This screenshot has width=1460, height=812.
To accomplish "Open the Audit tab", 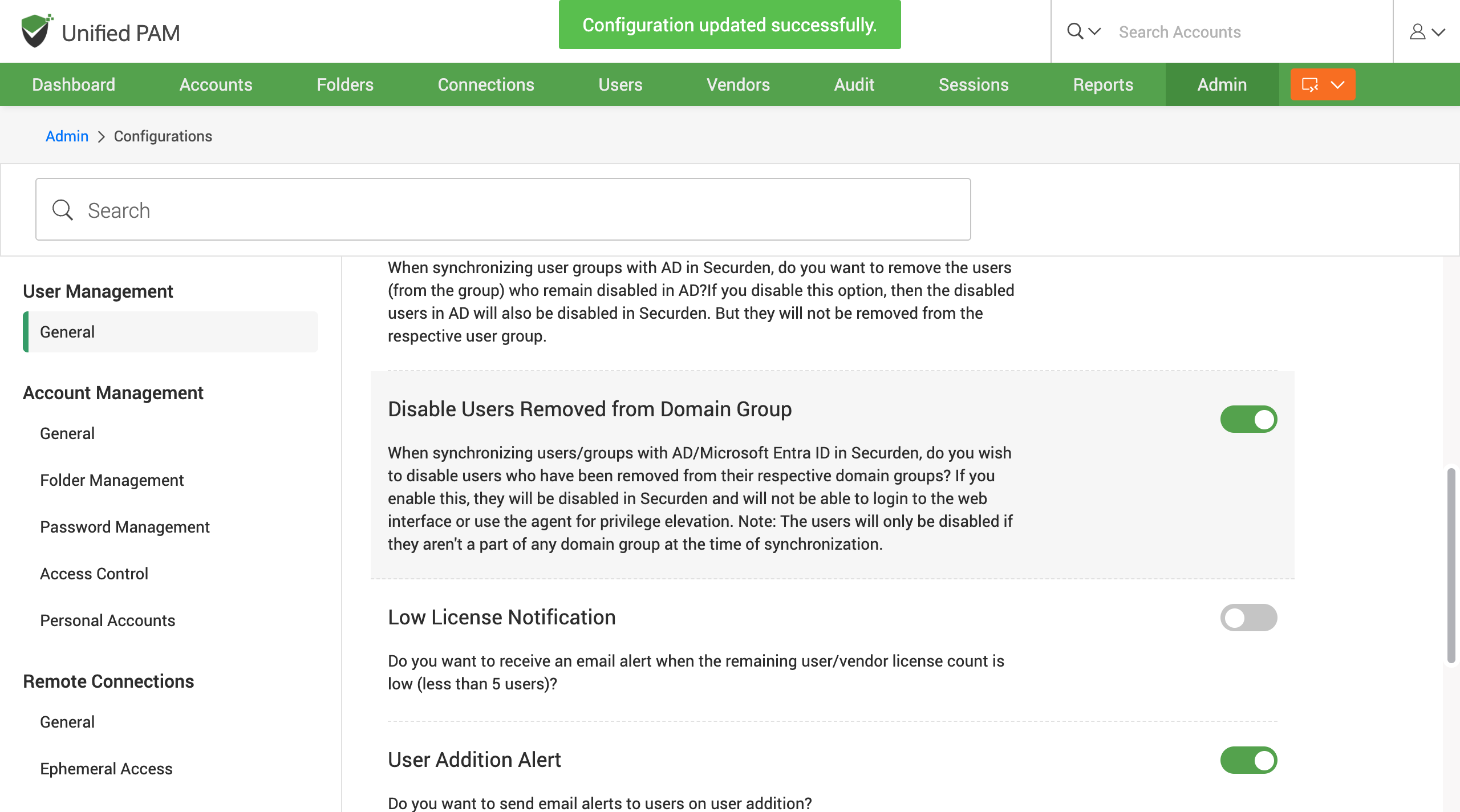I will [x=854, y=84].
